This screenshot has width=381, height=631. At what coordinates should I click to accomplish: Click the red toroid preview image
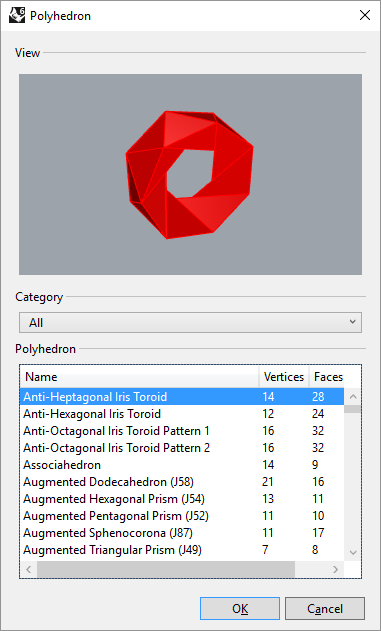coord(189,175)
